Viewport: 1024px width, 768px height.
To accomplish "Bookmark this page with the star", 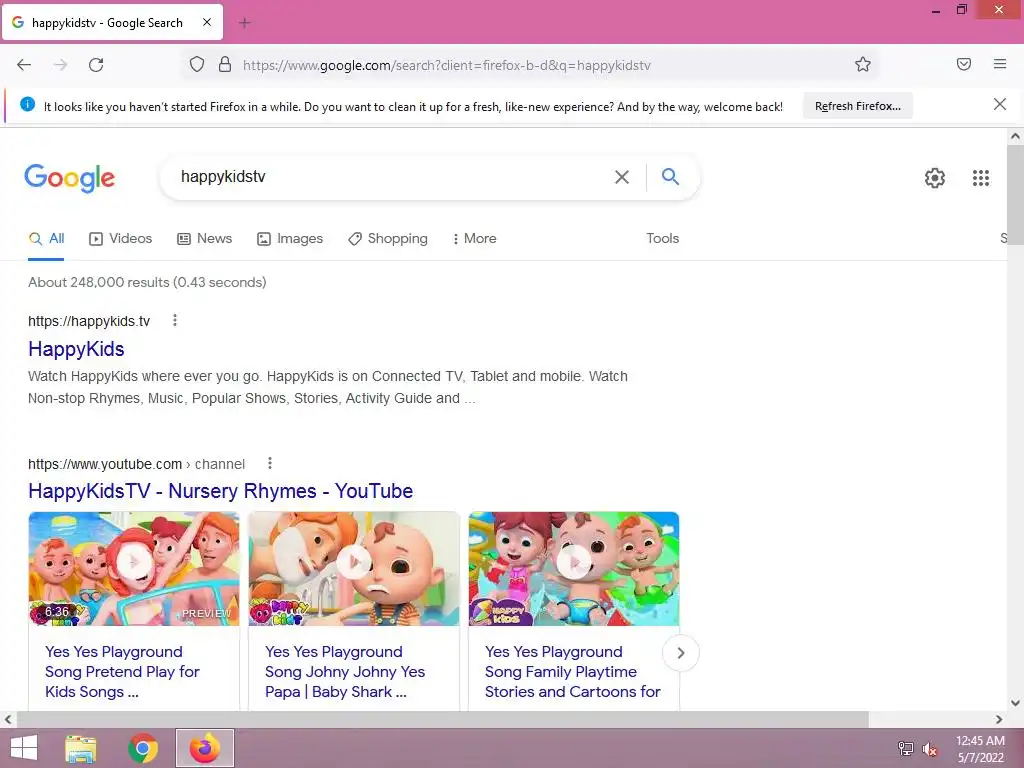I will pos(863,64).
